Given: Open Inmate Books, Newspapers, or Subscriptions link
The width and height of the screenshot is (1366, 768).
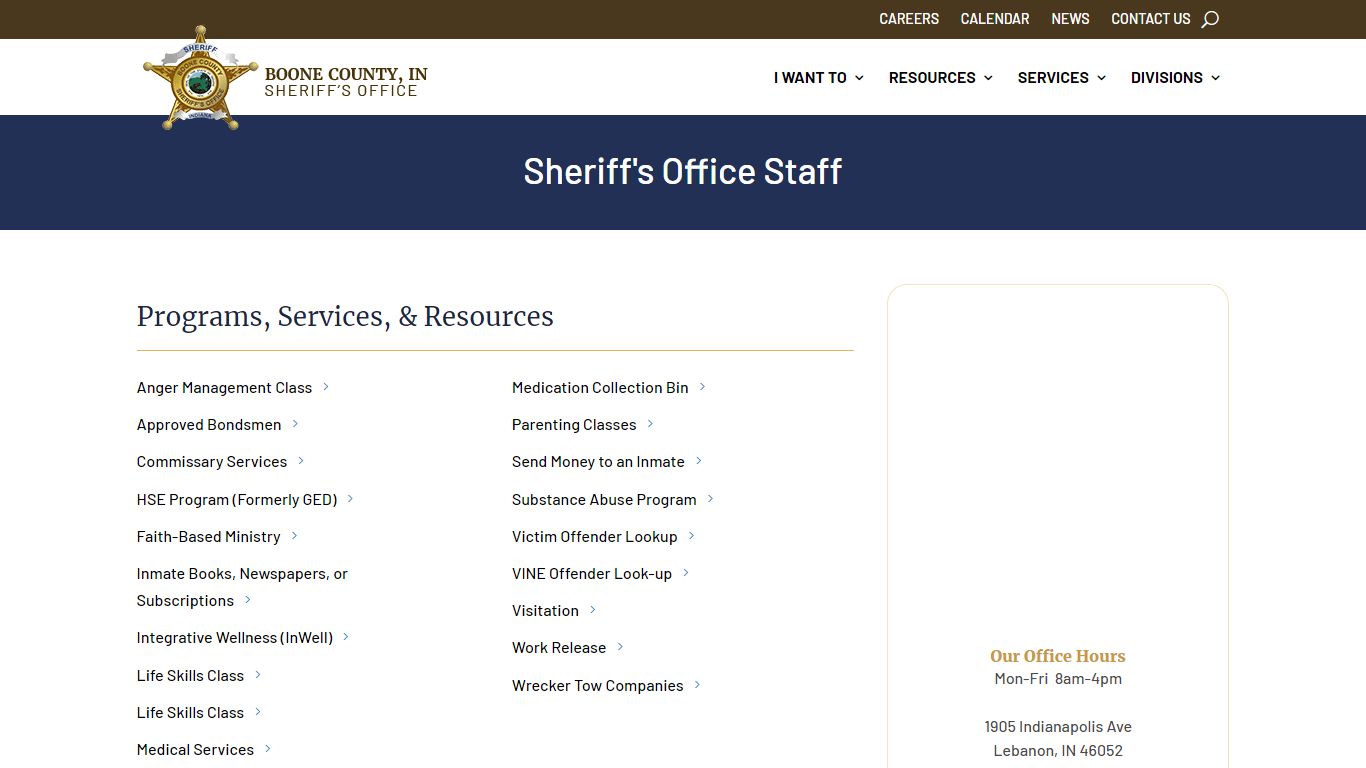Looking at the screenshot, I should tap(242, 587).
